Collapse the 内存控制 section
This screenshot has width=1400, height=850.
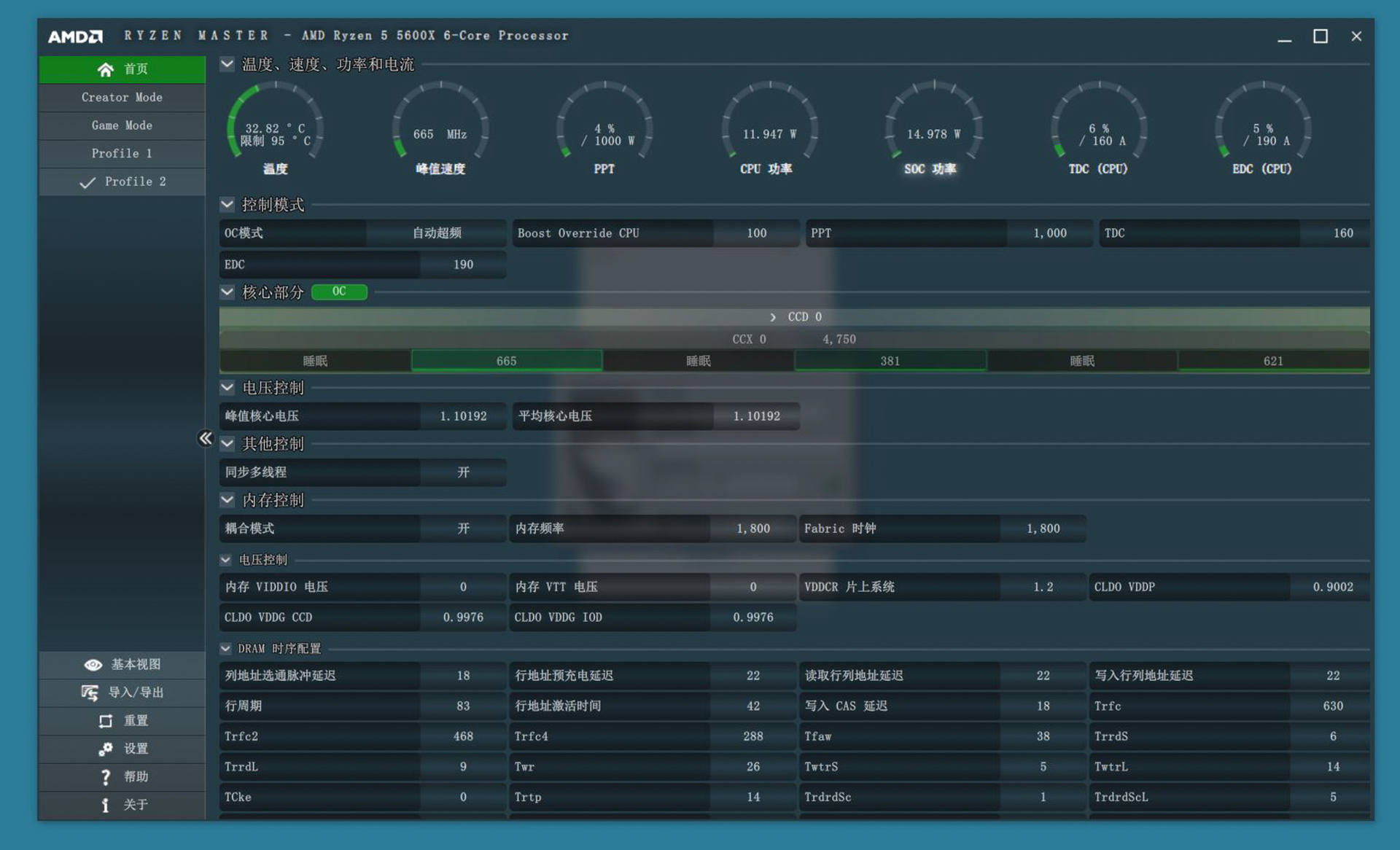[x=227, y=499]
